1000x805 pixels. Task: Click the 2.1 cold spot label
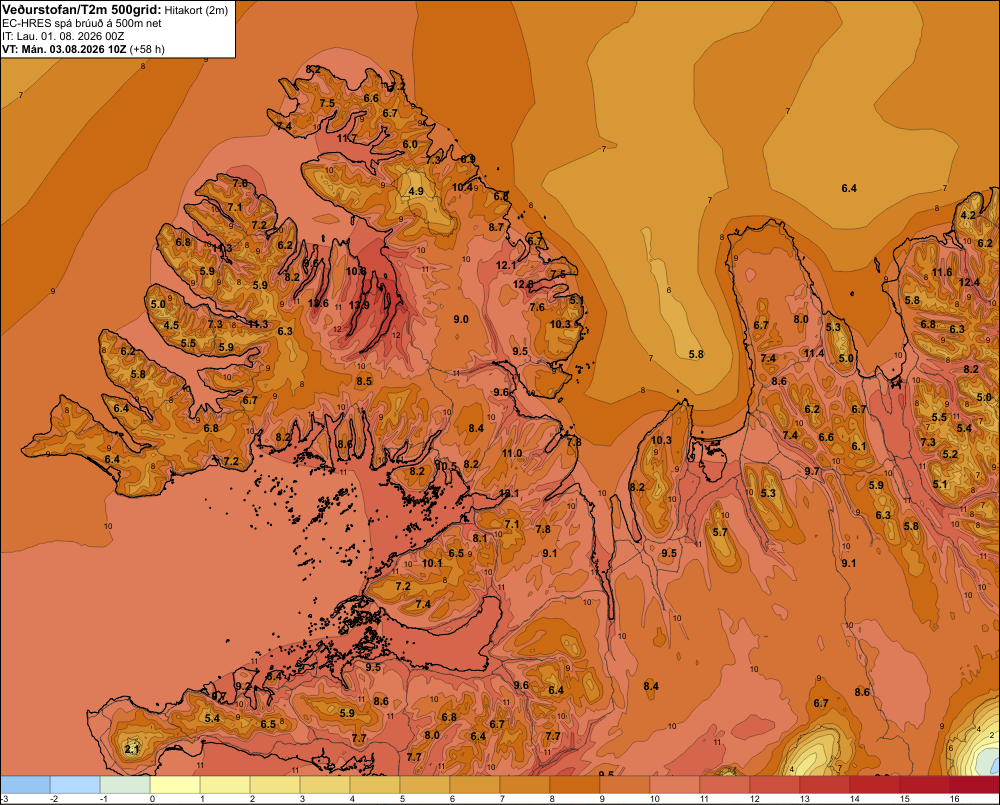[x=131, y=749]
